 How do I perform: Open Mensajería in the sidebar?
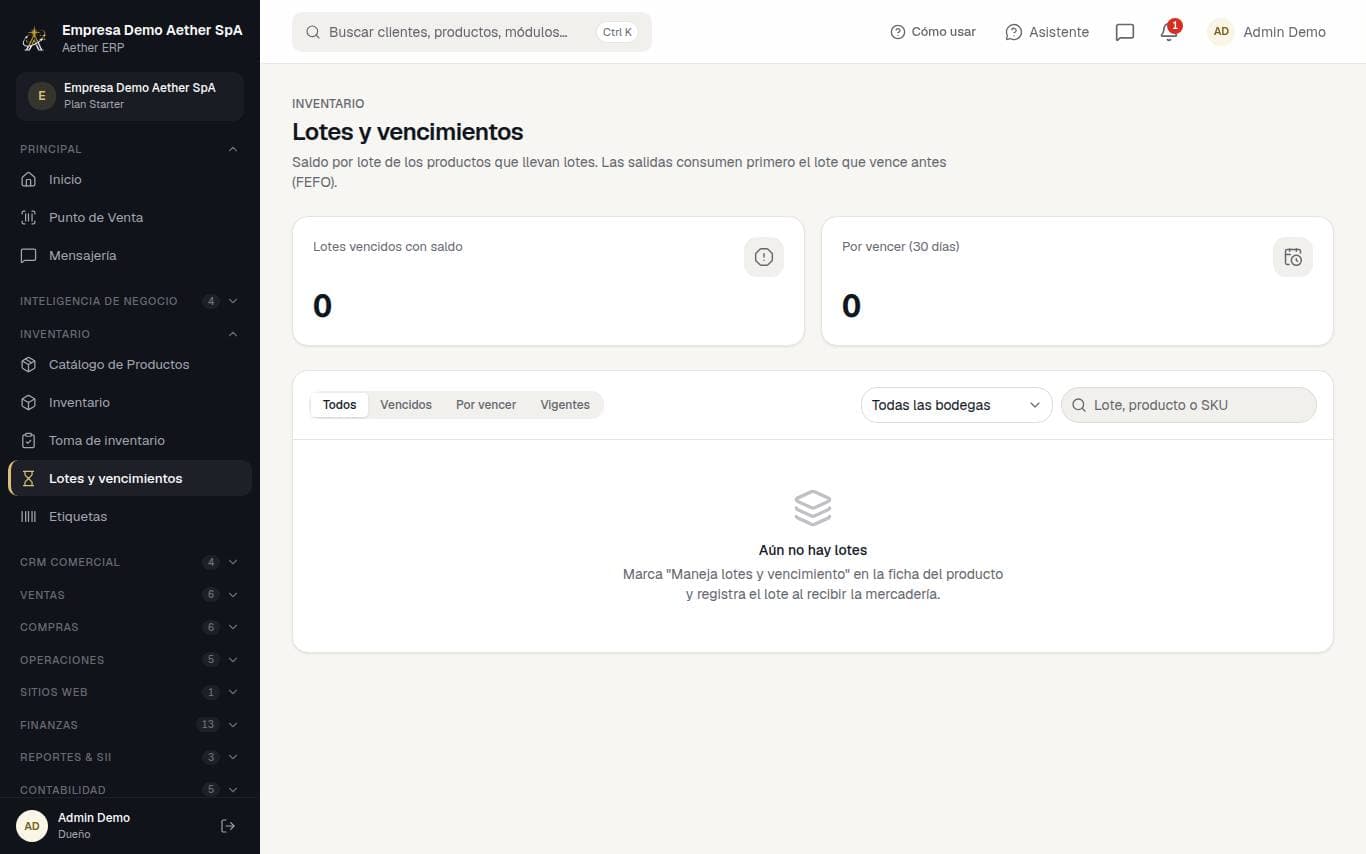click(130, 256)
